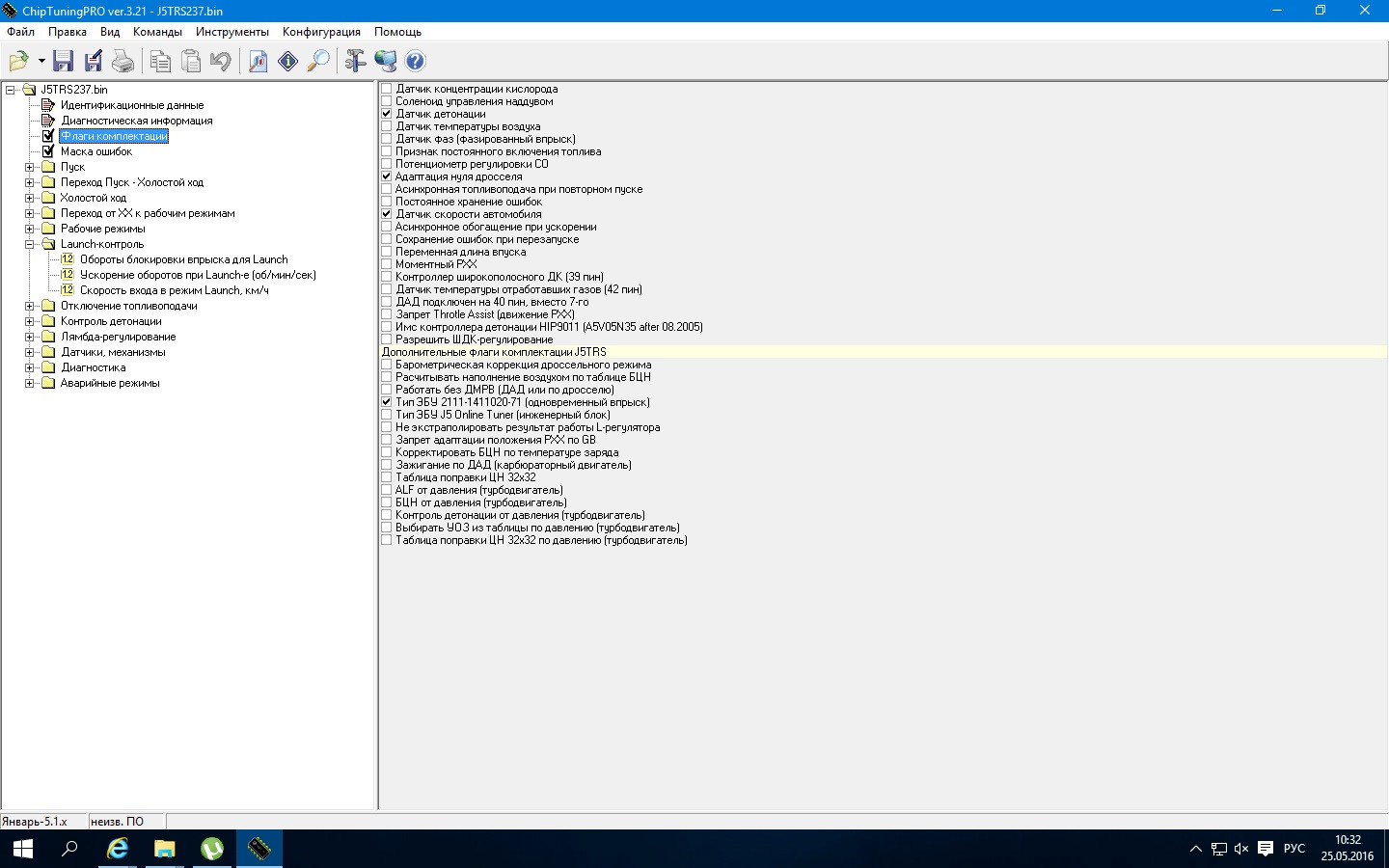Click the hammer and wrench settings icon
The height and width of the screenshot is (868, 1389).
click(355, 62)
